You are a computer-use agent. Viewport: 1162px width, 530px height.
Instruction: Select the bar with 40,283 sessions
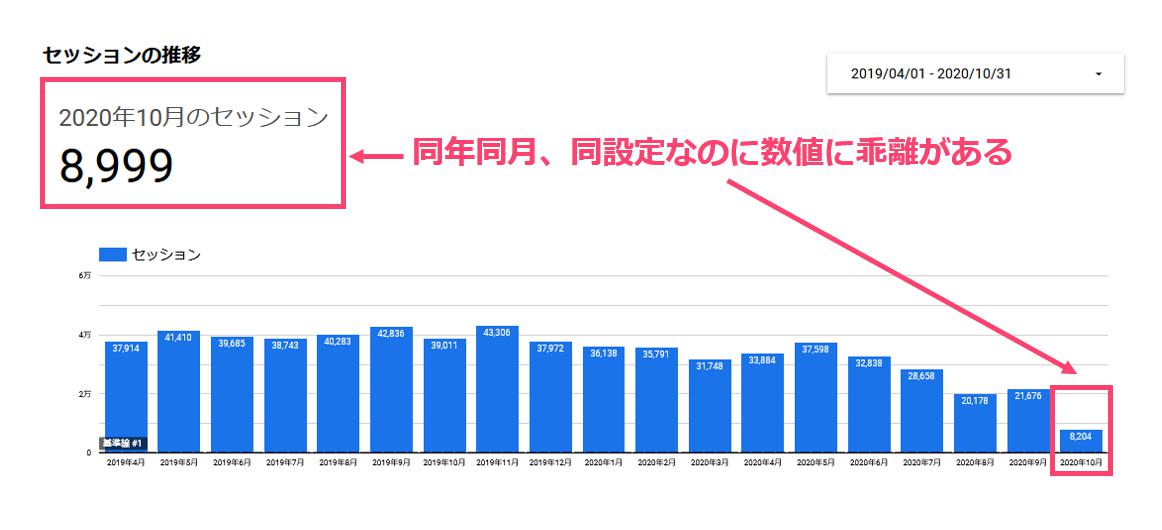click(x=338, y=394)
